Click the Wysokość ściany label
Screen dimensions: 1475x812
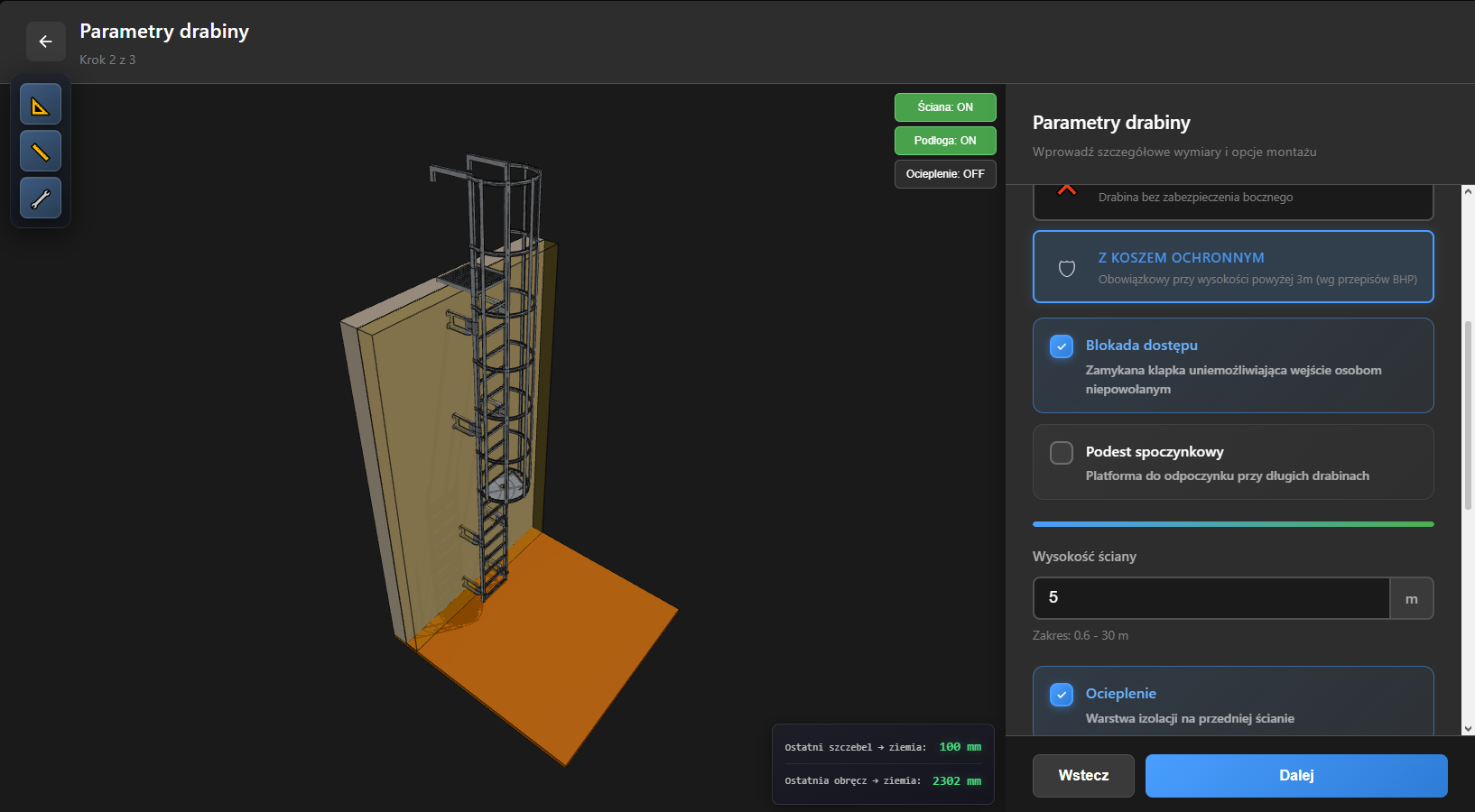tap(1084, 557)
